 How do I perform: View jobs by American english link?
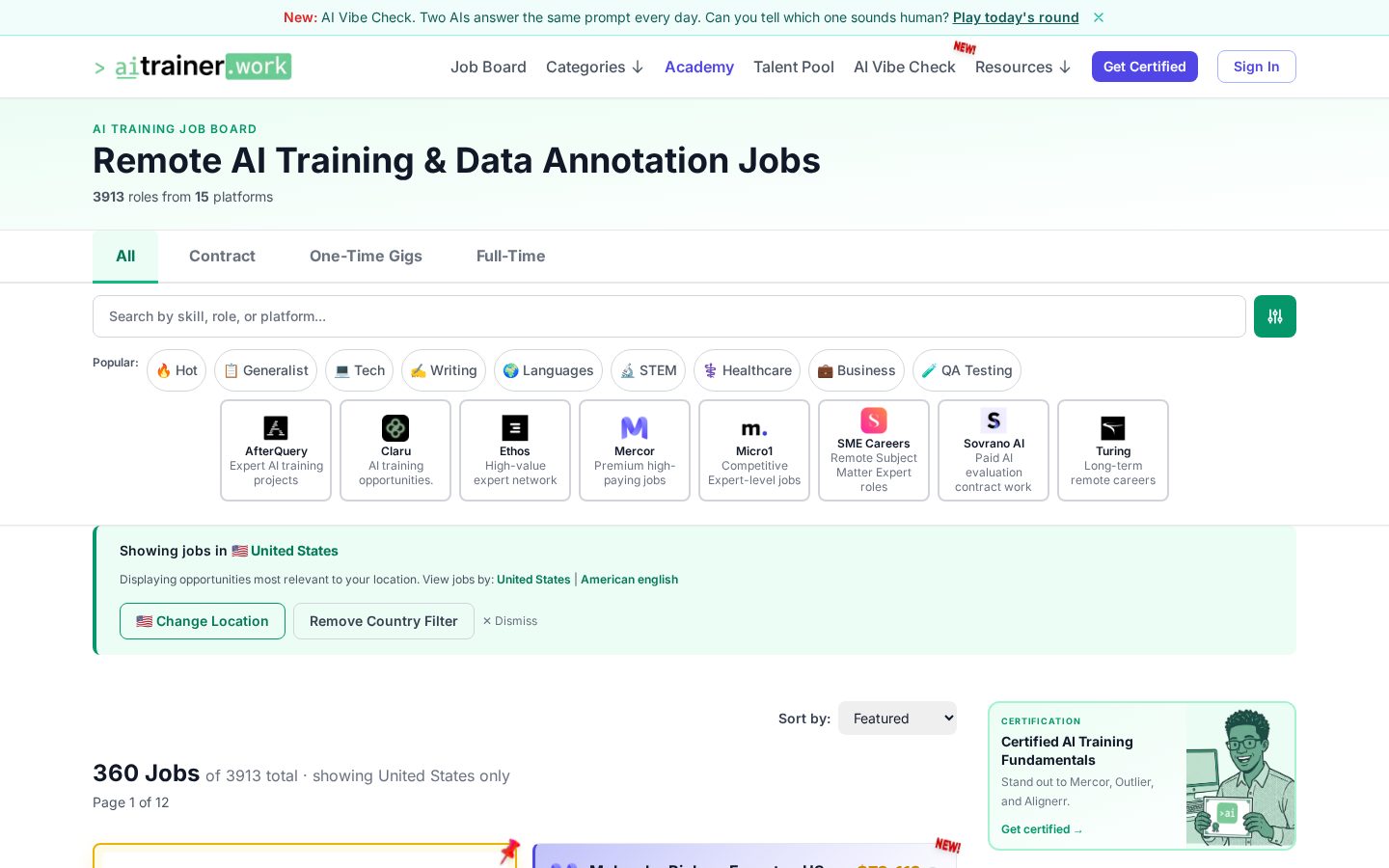pos(629,580)
